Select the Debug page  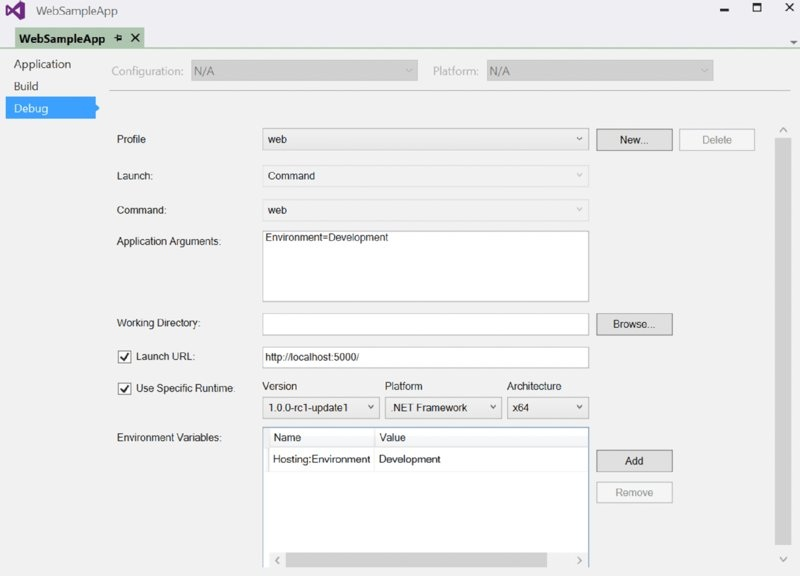[x=51, y=108]
